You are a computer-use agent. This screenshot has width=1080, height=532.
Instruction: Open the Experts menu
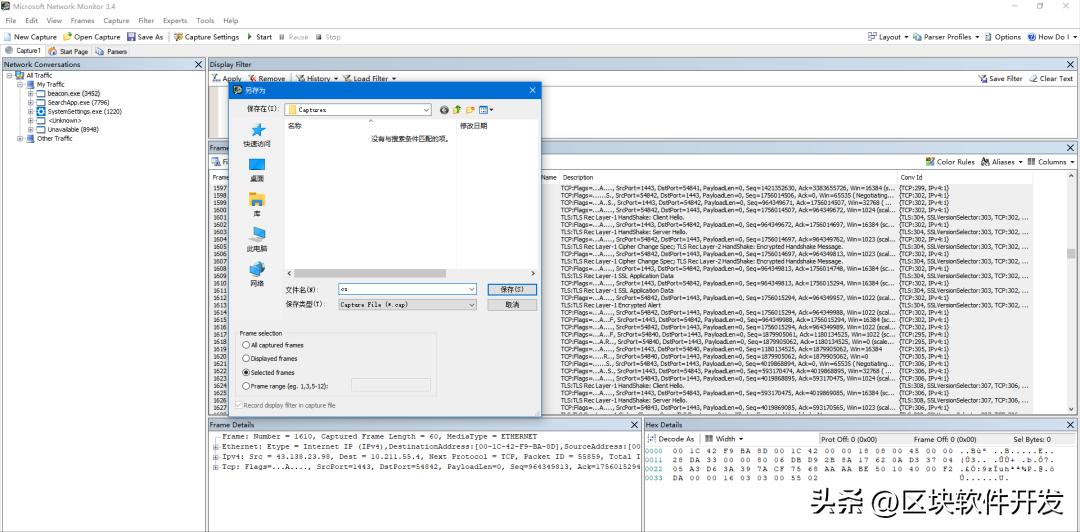coord(174,20)
